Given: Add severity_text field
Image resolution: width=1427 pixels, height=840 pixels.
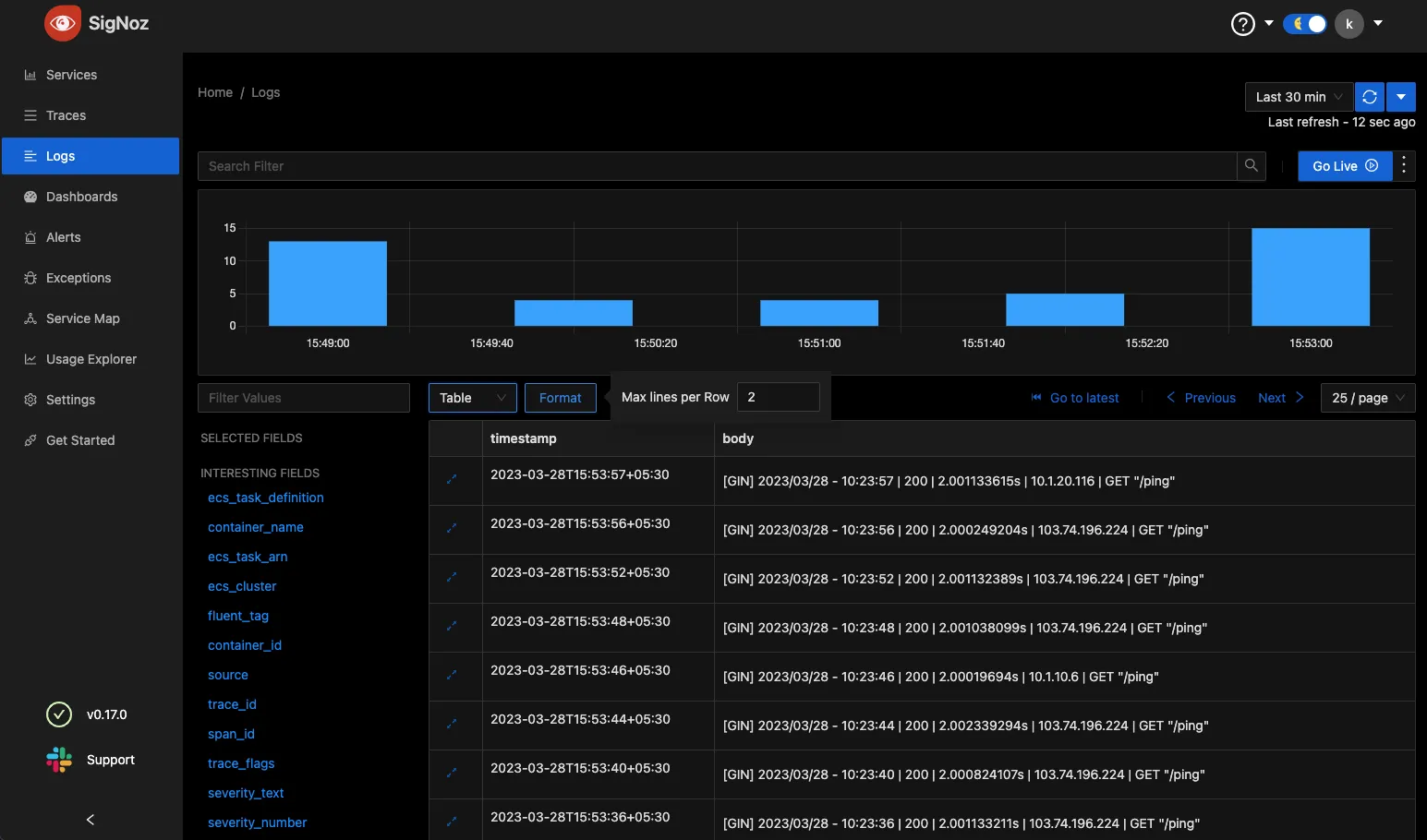Looking at the screenshot, I should pyautogui.click(x=246, y=793).
